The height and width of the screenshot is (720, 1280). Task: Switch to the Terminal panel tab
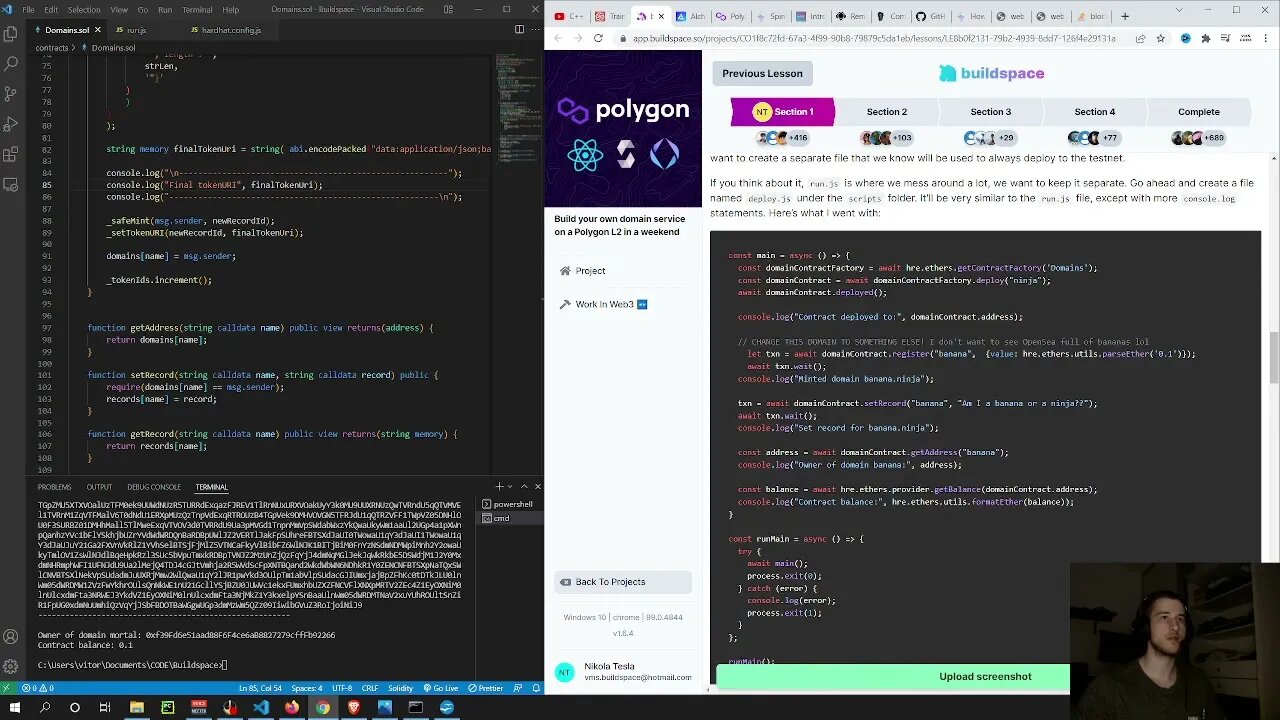coord(211,487)
